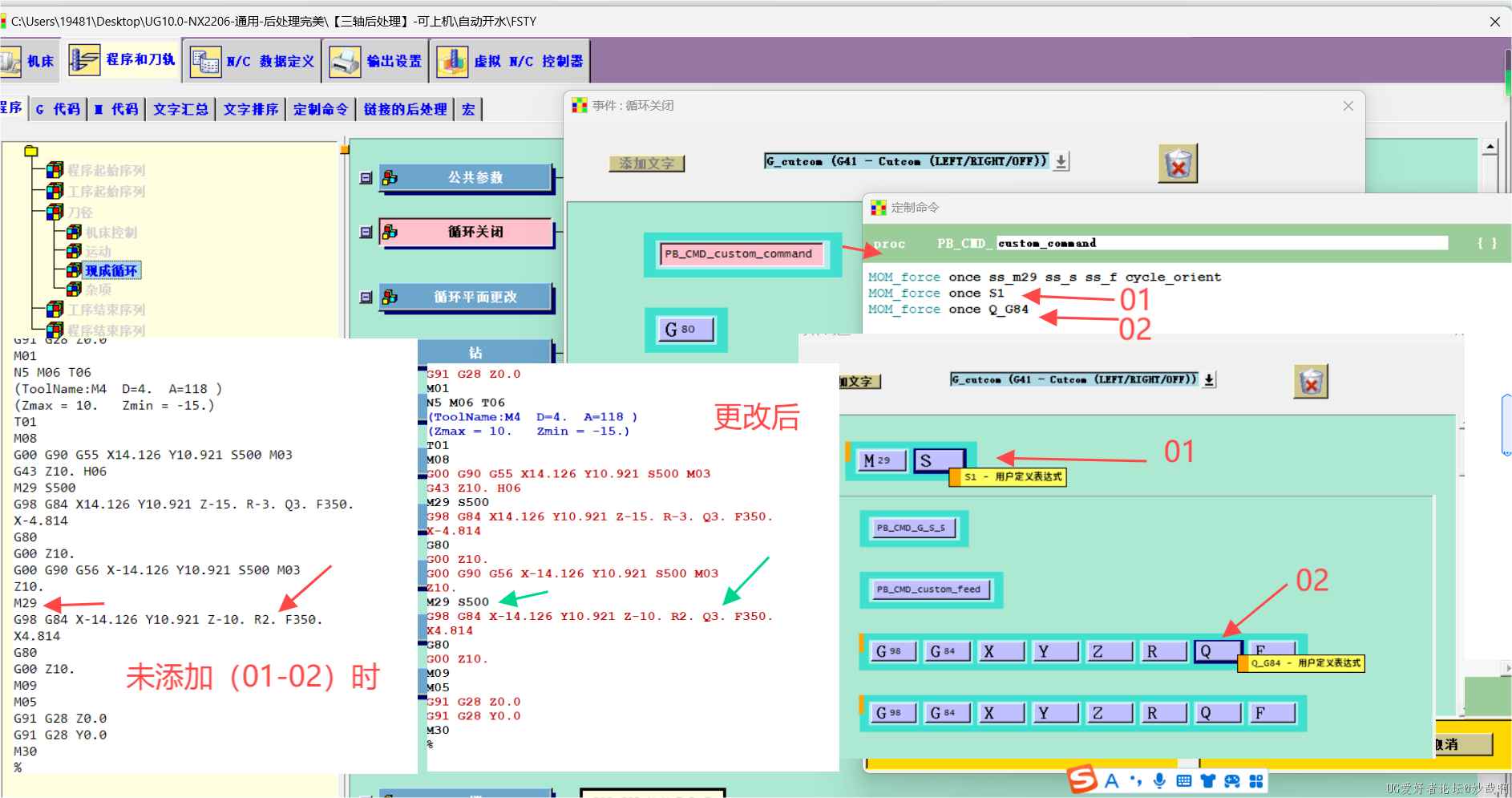
Task: Select the S word block beside M29
Action: point(939,460)
